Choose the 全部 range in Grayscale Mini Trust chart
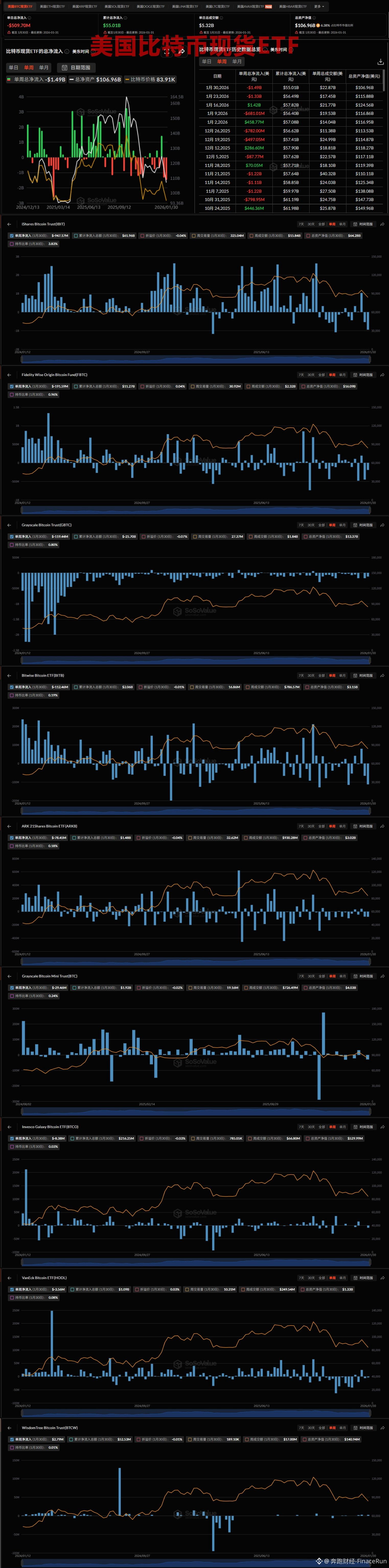This screenshot has width=389, height=1568. (x=322, y=976)
